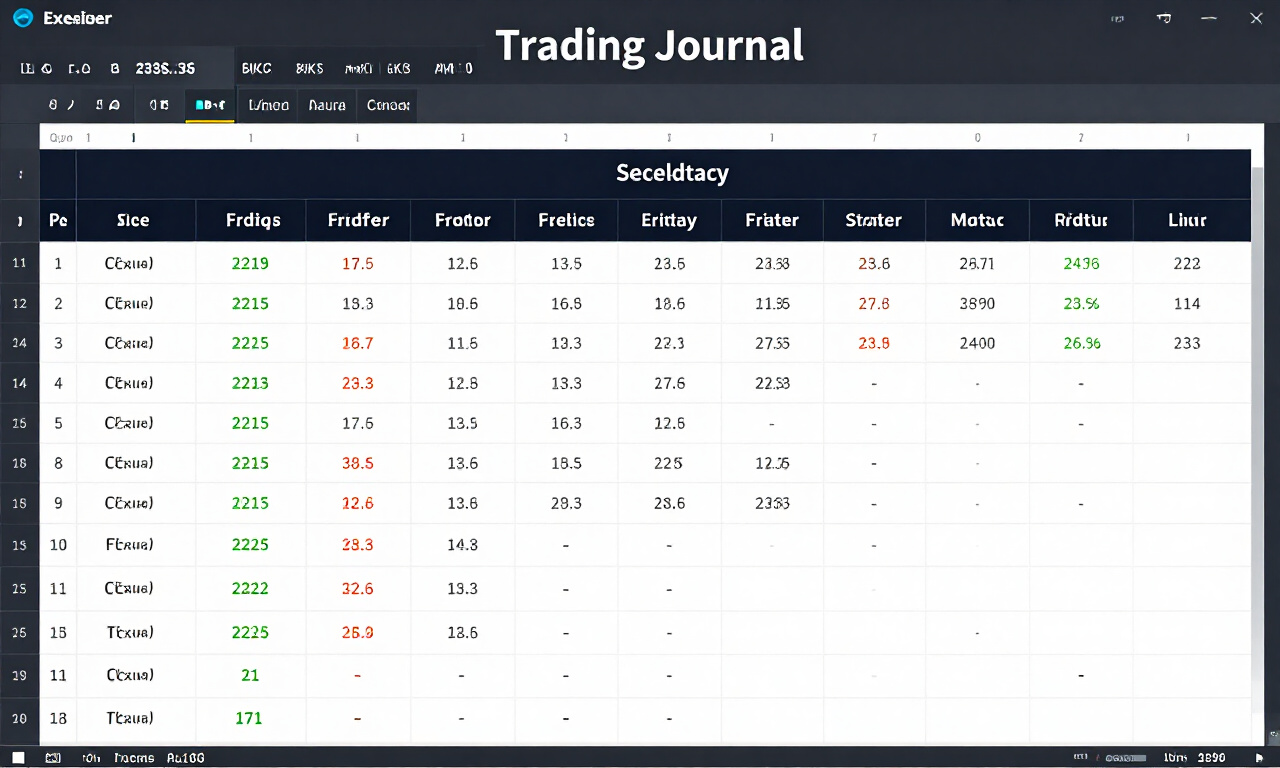The image size is (1280, 768).
Task: Click the Frotlor column header
Action: coord(463,221)
